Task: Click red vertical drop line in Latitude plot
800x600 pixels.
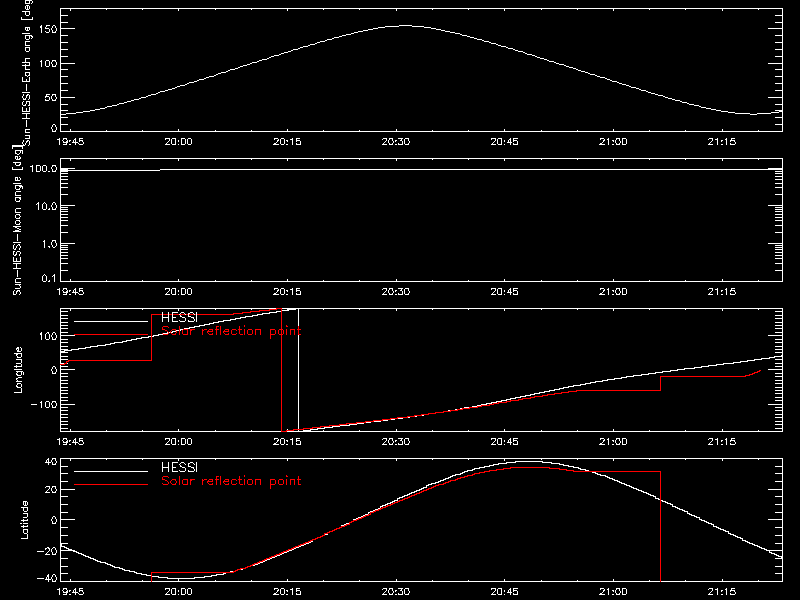Action: tap(661, 526)
